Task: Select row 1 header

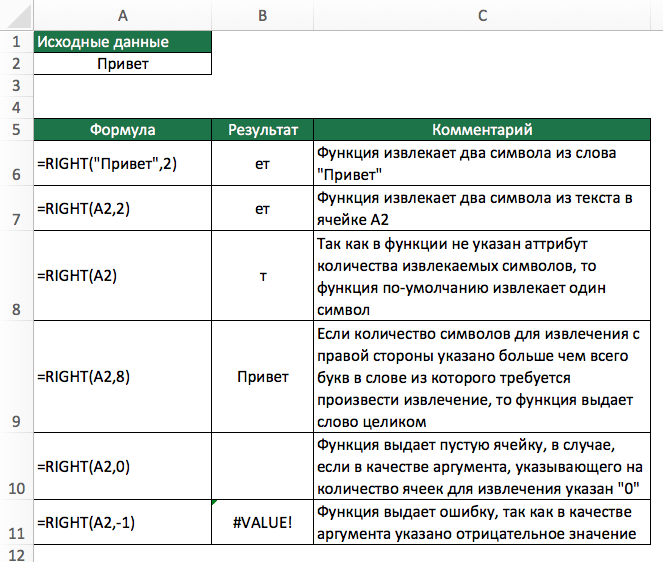Action: coord(16,41)
